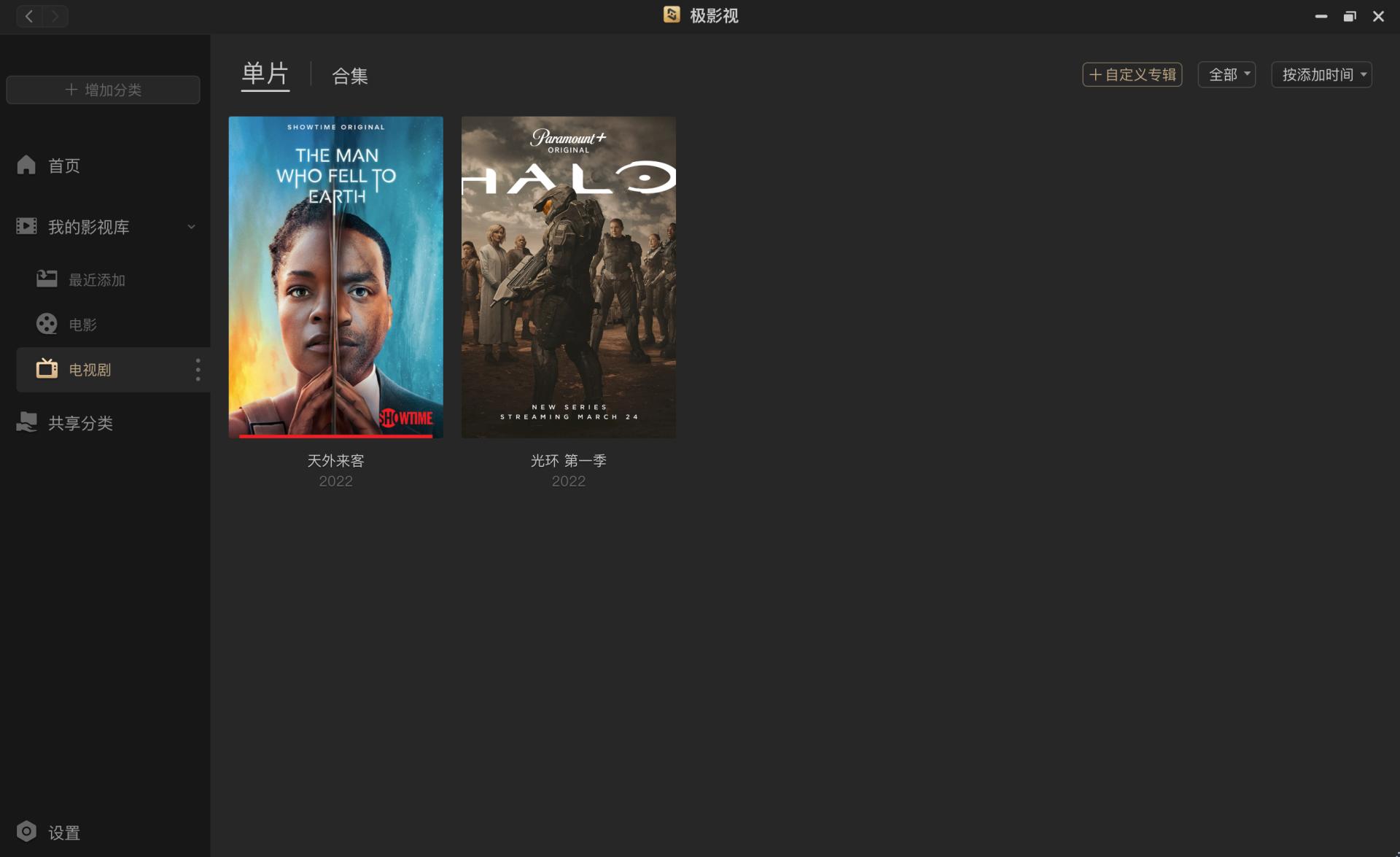Switch to the 单片 tab
The image size is (1400, 857).
click(x=265, y=74)
